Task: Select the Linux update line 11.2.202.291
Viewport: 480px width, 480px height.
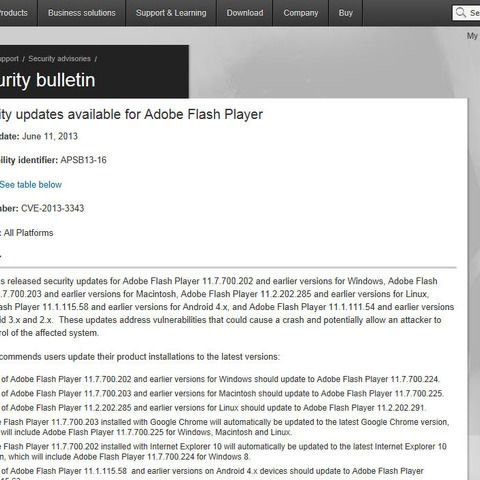Action: [x=213, y=408]
